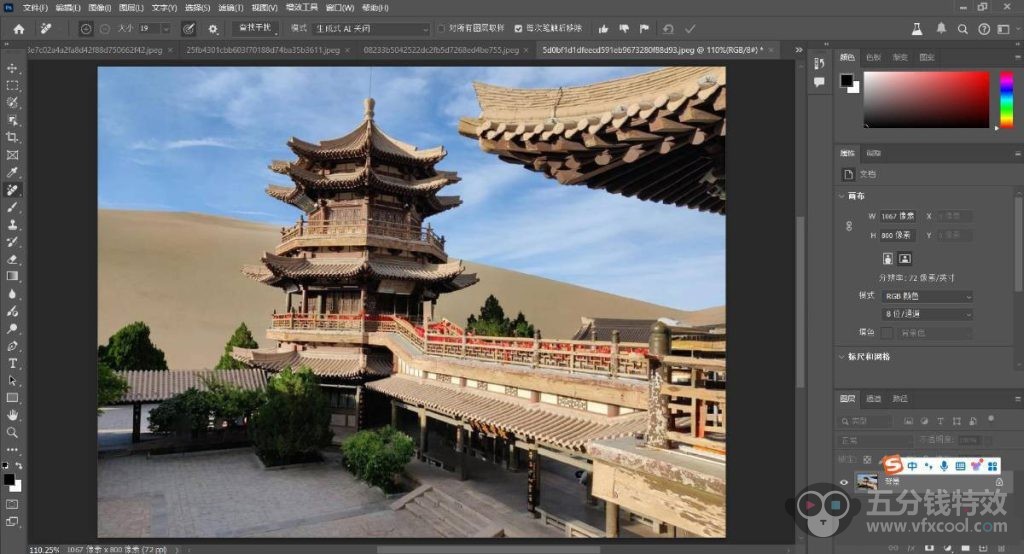Toggle width-height link chain icon
Screen dimensions: 1024x554
coord(849,226)
